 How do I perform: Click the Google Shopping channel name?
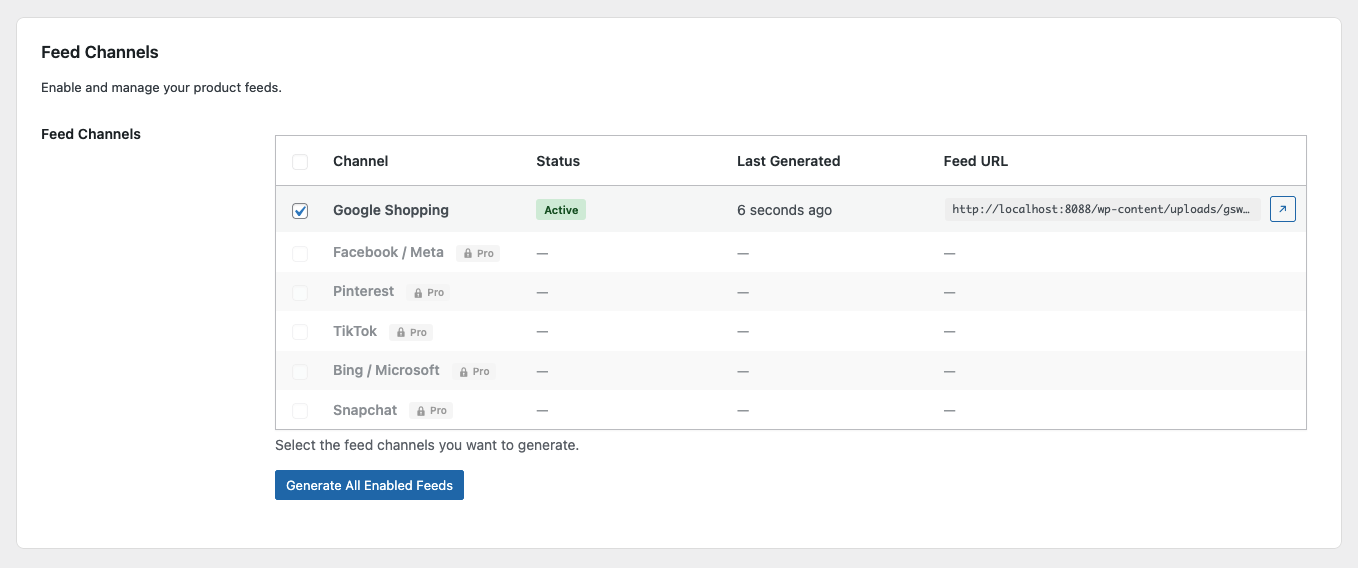point(391,210)
